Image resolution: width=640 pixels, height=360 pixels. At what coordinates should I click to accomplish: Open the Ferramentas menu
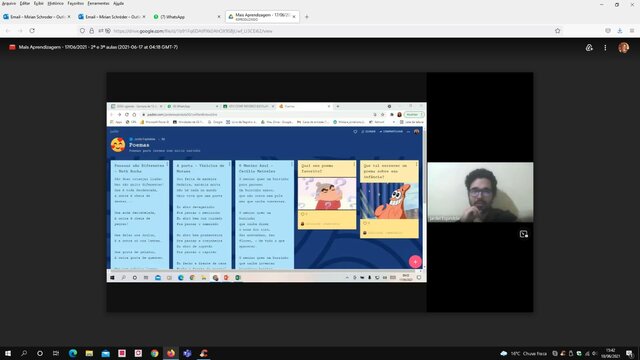tap(98, 3)
